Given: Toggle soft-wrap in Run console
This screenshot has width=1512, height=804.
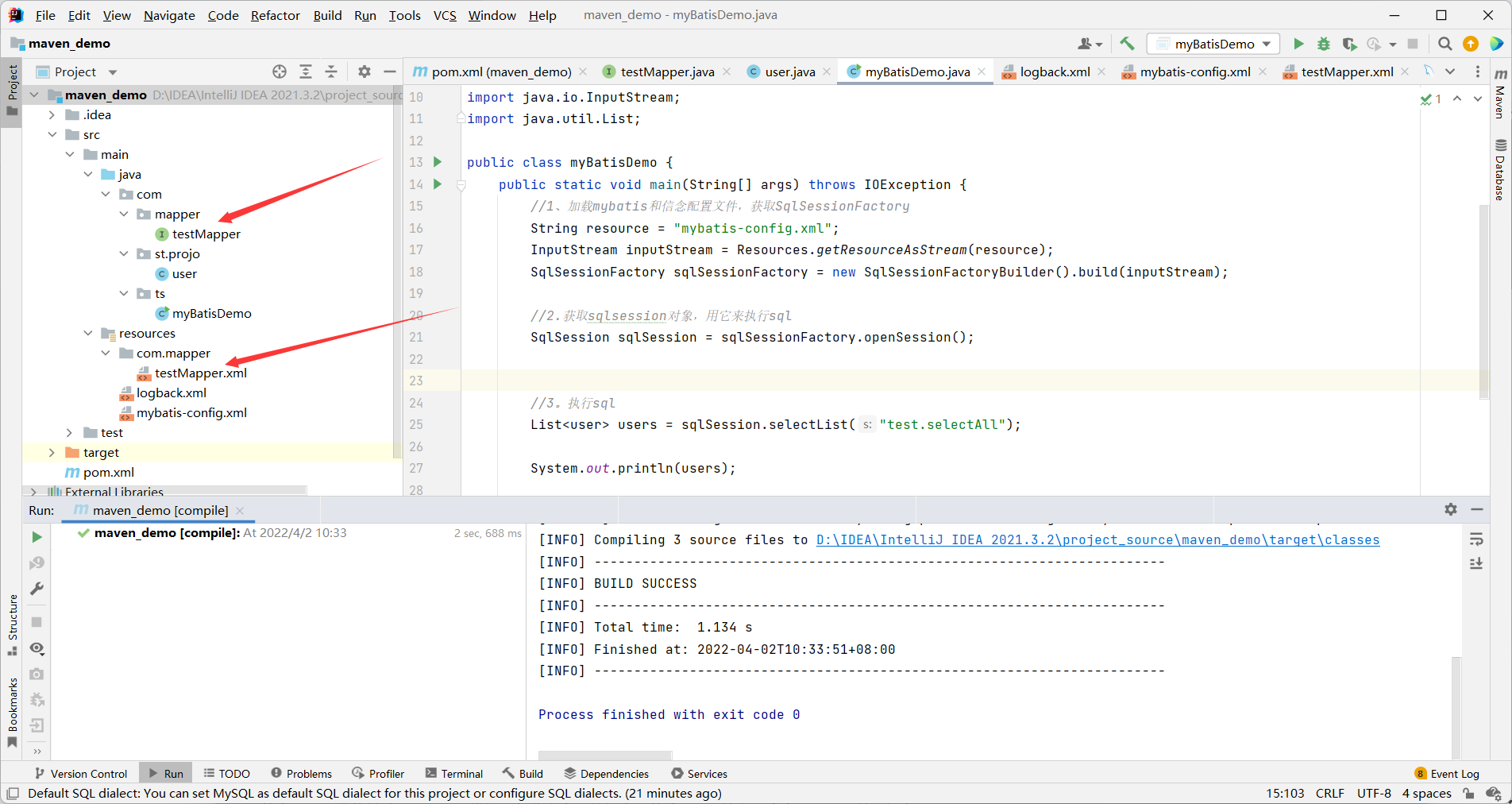Looking at the screenshot, I should (1476, 540).
